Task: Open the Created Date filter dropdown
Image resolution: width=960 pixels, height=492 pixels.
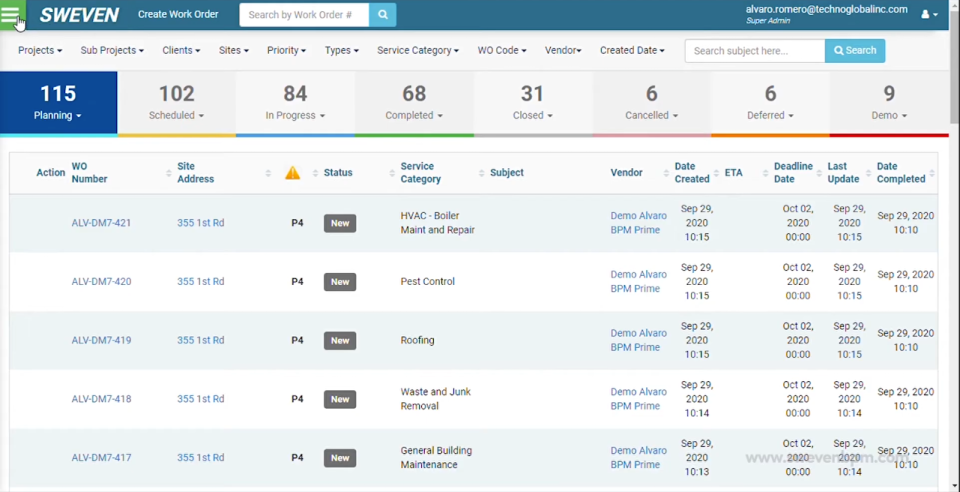Action: (x=632, y=50)
